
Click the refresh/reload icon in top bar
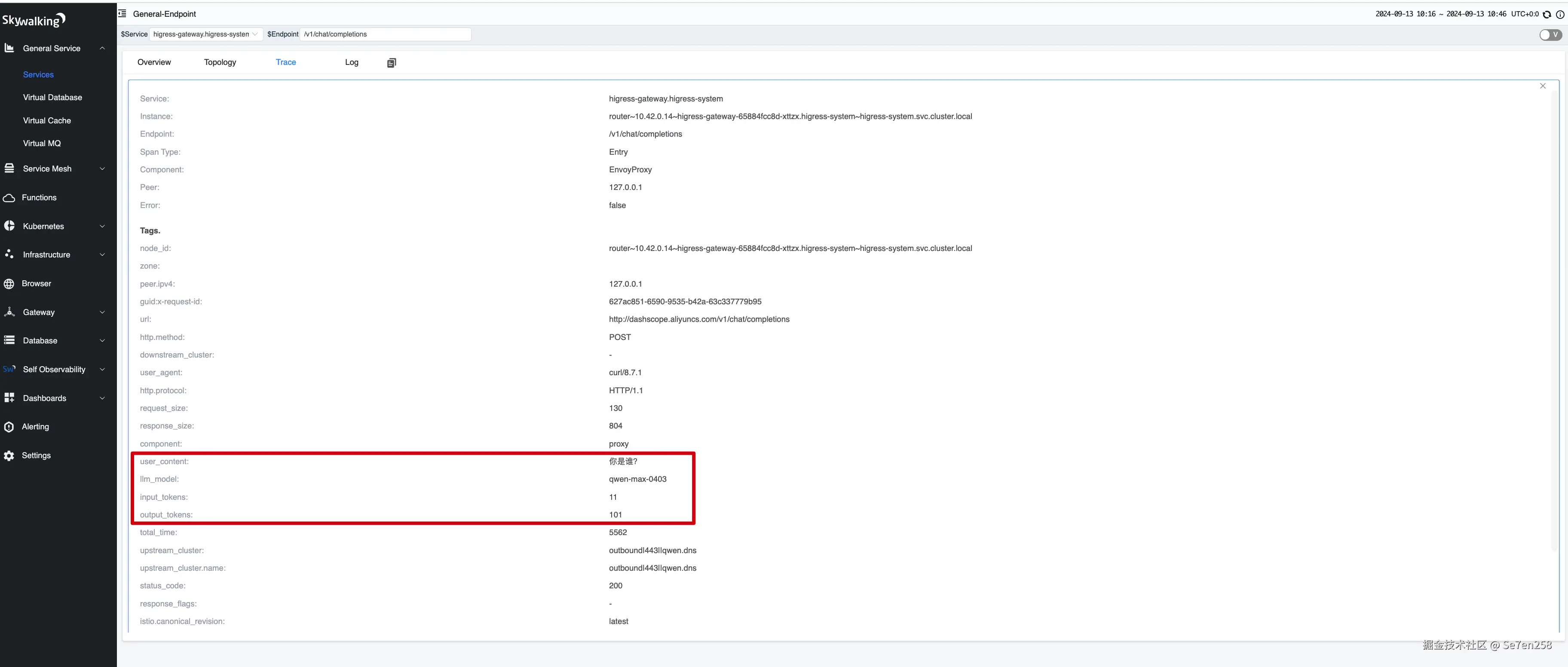[x=1547, y=14]
